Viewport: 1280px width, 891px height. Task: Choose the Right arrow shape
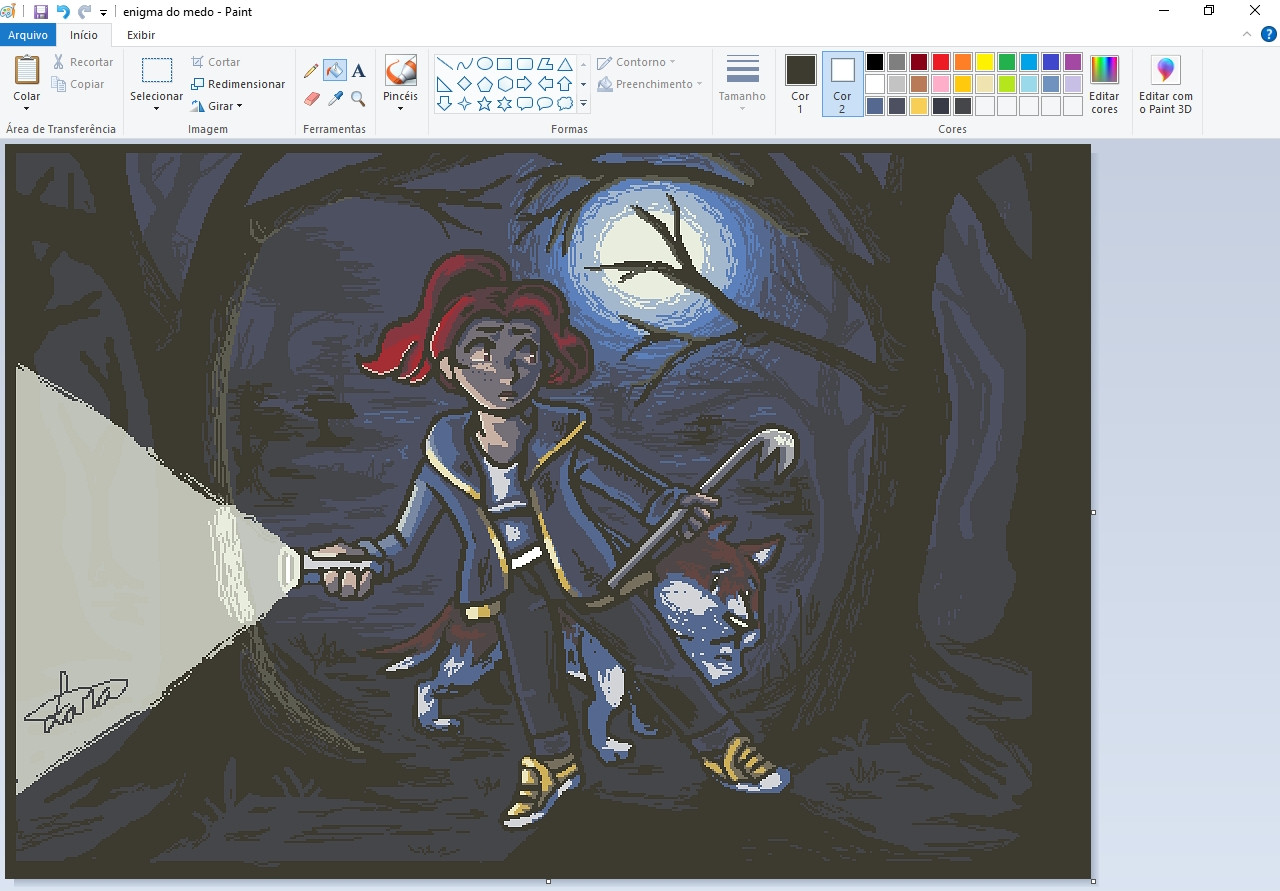pos(525,84)
